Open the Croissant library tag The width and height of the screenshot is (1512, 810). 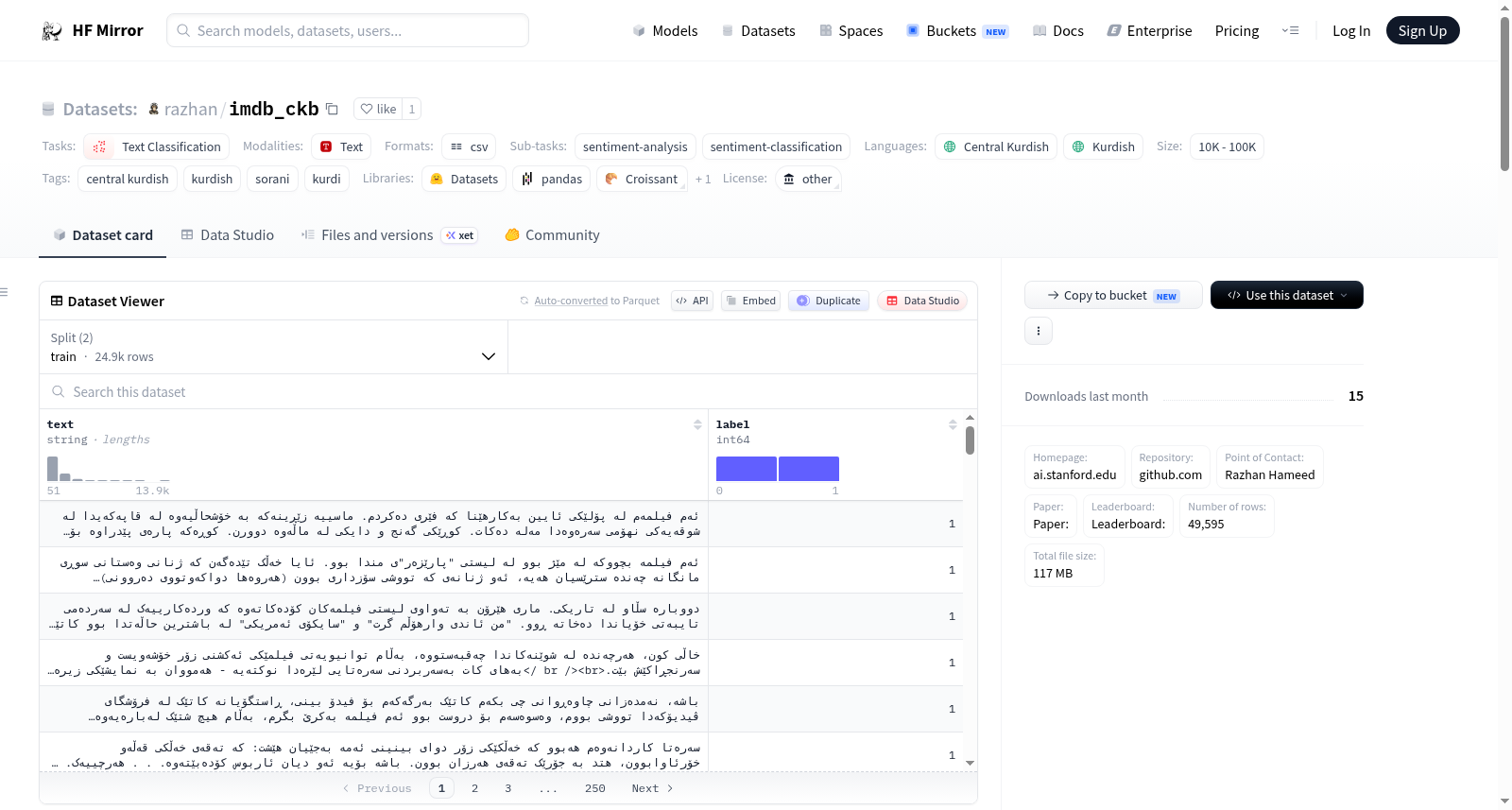642,179
